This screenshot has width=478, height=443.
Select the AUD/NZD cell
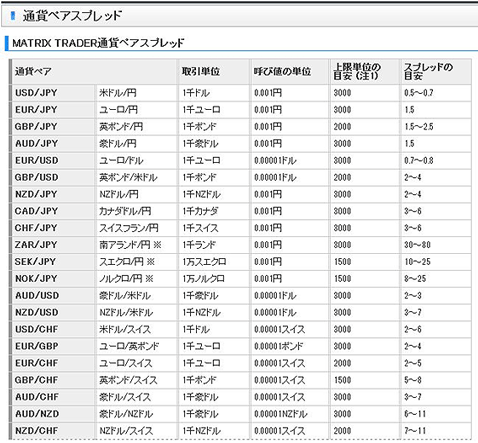click(53, 414)
